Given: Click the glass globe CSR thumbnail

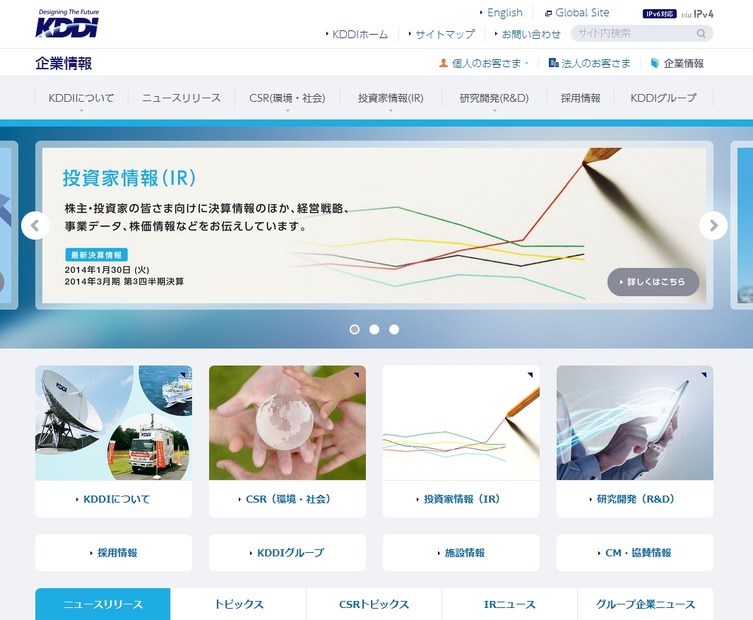Looking at the screenshot, I should (x=287, y=423).
